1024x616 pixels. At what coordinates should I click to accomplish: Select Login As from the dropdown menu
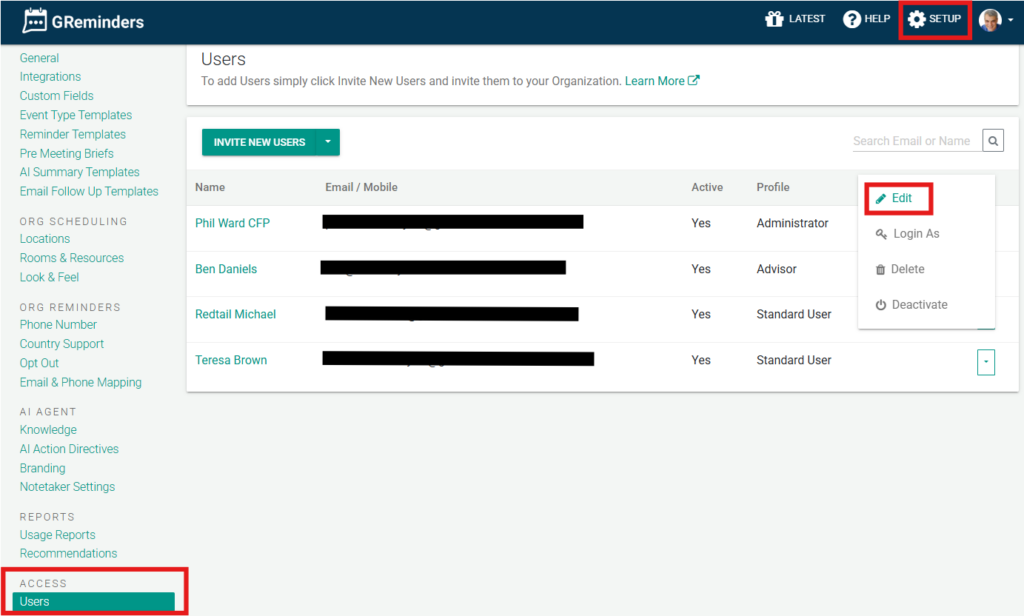[x=907, y=234]
